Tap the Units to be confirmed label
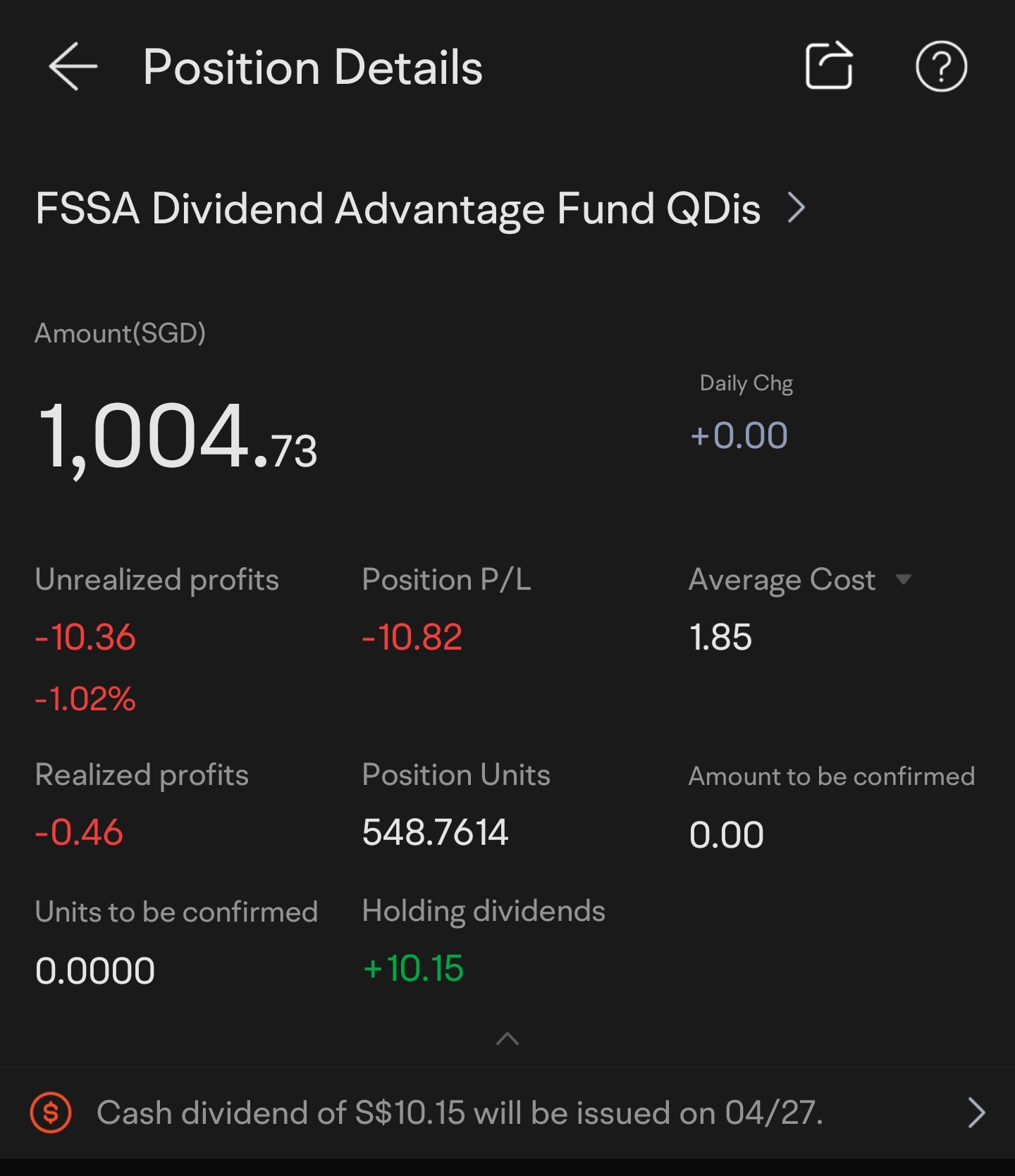Image resolution: width=1015 pixels, height=1176 pixels. [176, 912]
